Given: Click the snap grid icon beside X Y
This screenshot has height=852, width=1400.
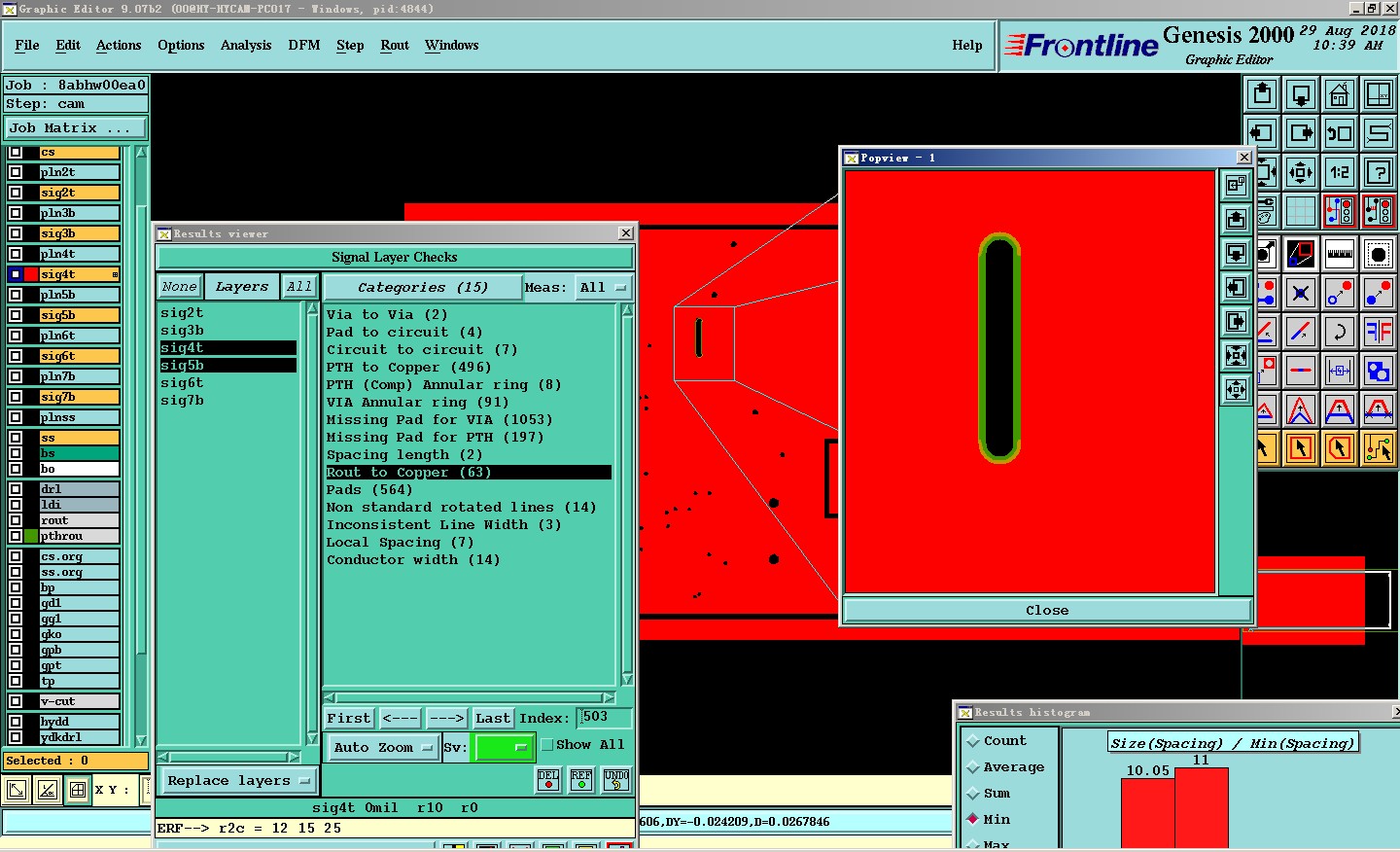Looking at the screenshot, I should pyautogui.click(x=78, y=790).
